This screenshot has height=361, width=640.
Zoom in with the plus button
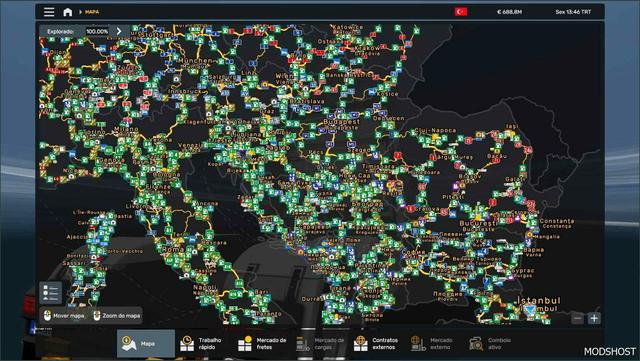(594, 318)
